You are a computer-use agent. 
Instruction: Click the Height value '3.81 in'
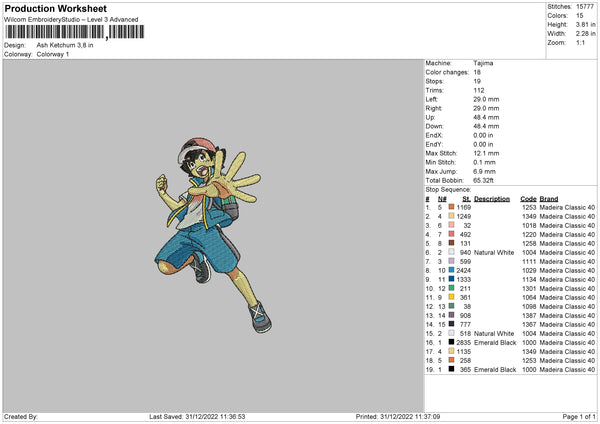585,24
